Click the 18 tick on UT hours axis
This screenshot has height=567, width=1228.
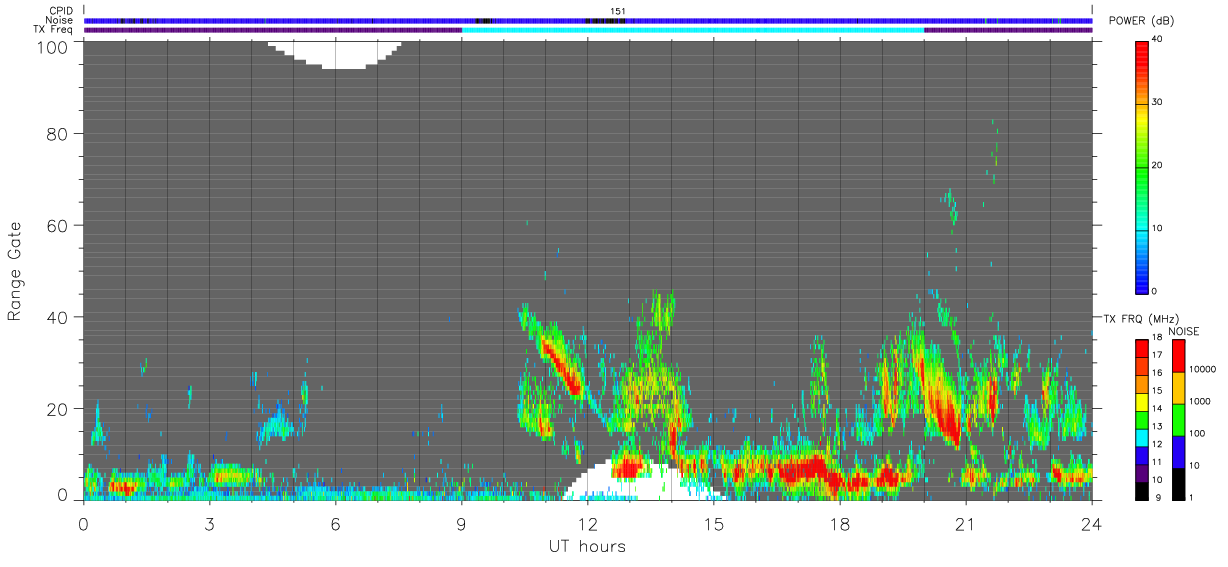click(839, 524)
